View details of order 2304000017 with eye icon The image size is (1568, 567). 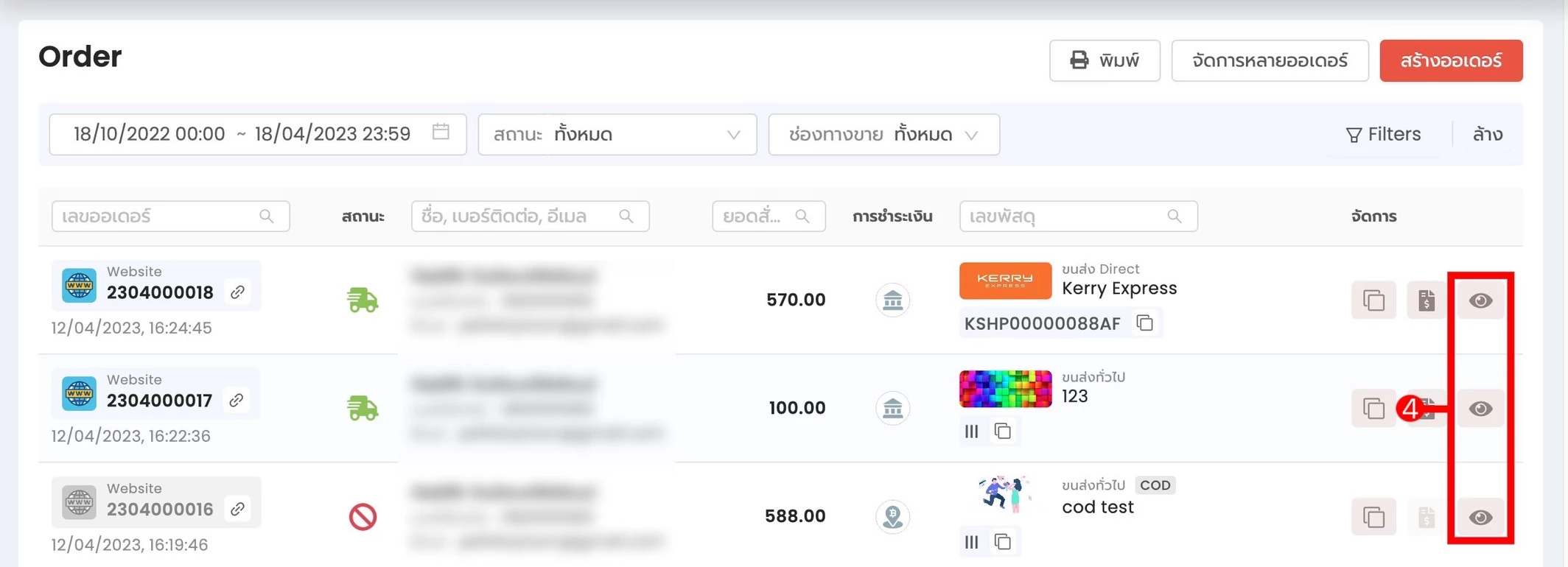pos(1480,409)
